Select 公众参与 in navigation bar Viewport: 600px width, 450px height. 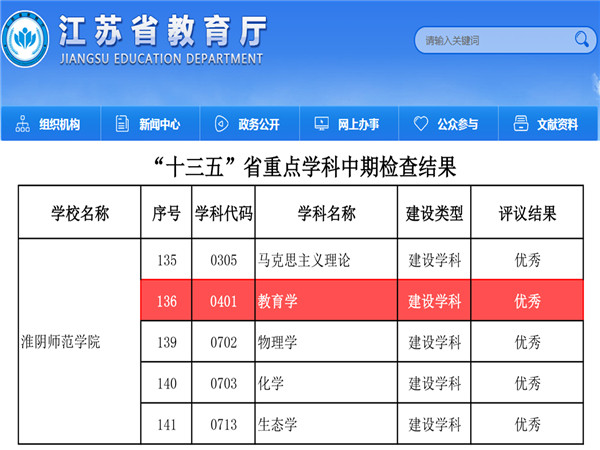458,125
